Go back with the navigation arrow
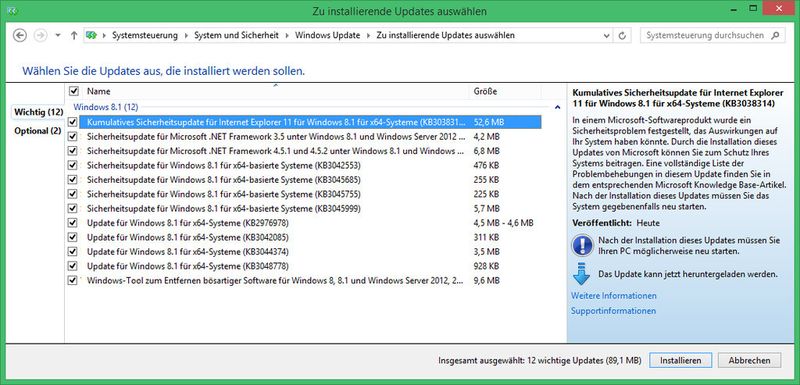800x385 pixels. tap(19, 36)
